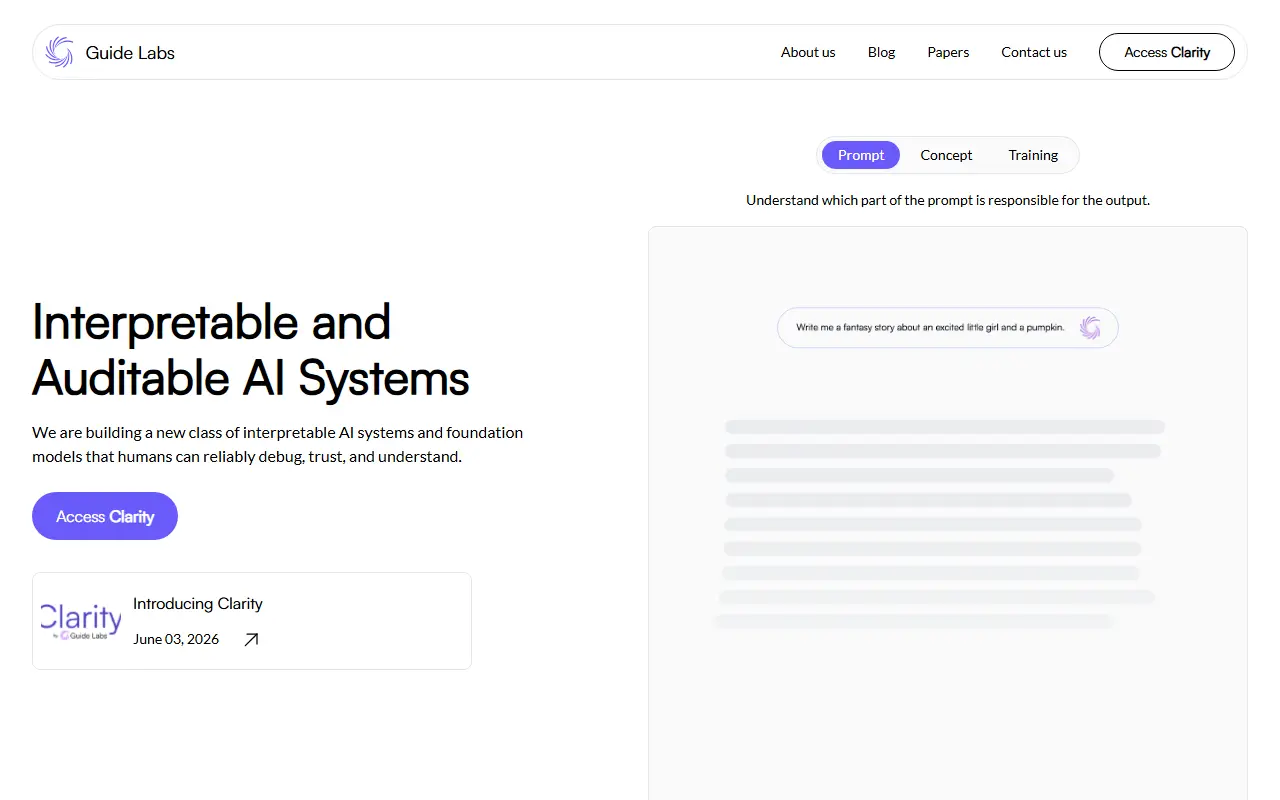Click the Interpretable and Auditable AI Systems heading

[251, 350]
